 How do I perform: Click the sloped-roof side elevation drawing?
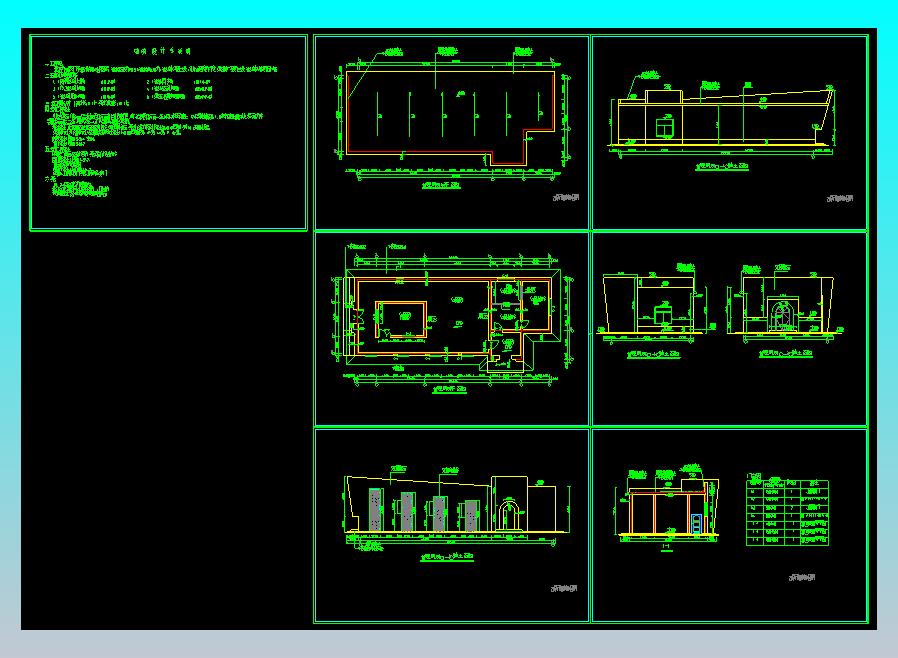[x=722, y=117]
